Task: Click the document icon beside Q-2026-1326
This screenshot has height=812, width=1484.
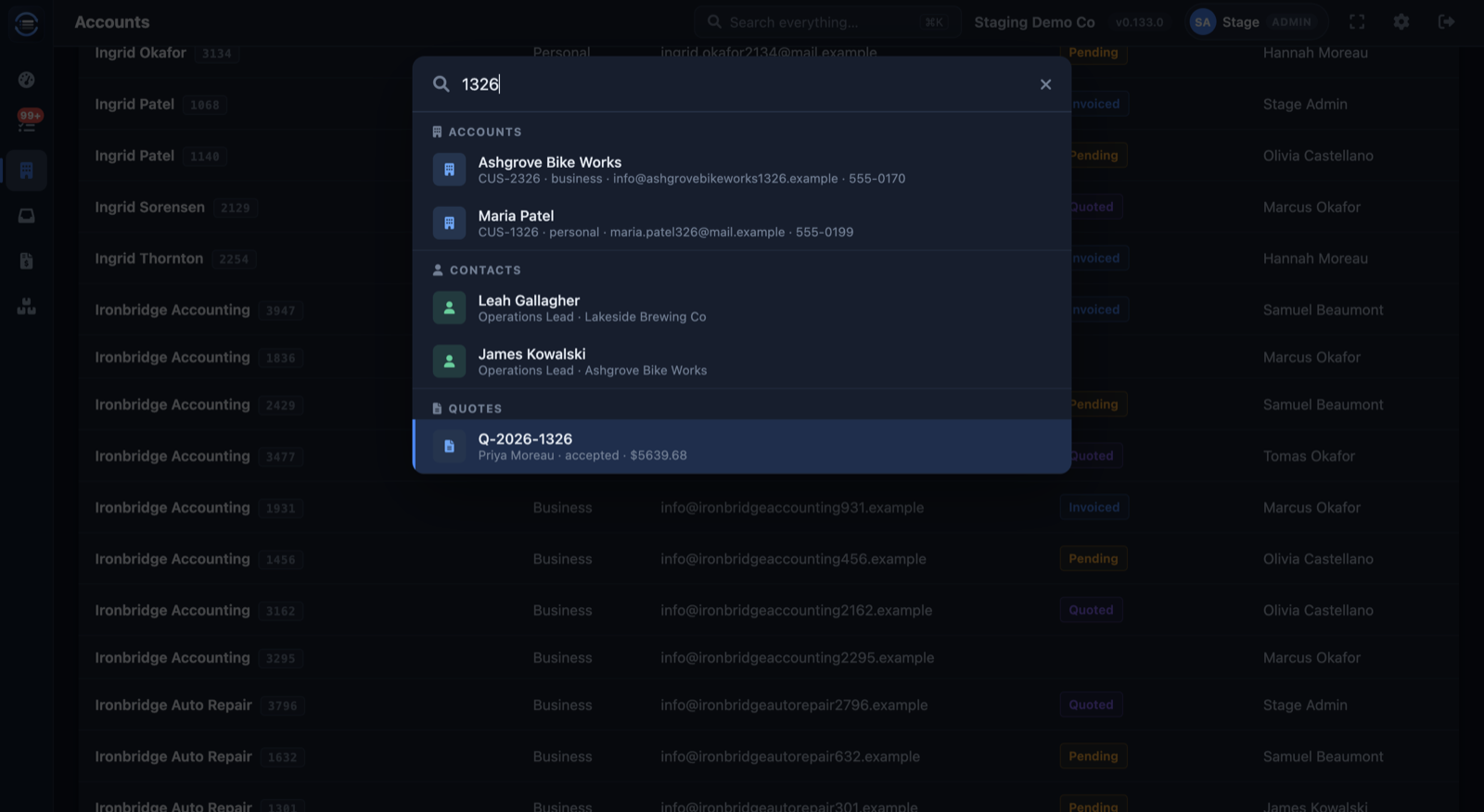Action: click(x=449, y=446)
